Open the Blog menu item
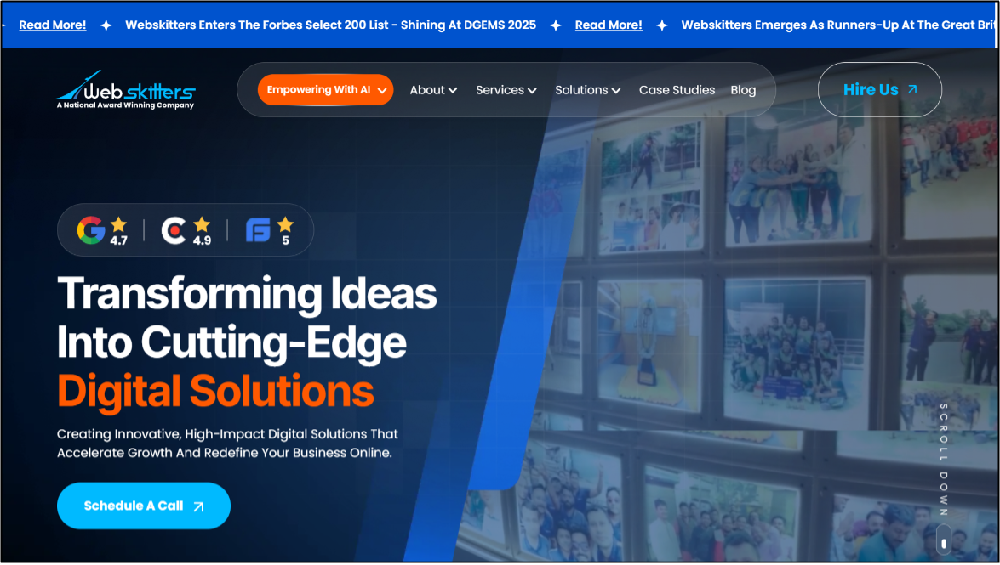The height and width of the screenshot is (565, 1000). click(x=743, y=90)
